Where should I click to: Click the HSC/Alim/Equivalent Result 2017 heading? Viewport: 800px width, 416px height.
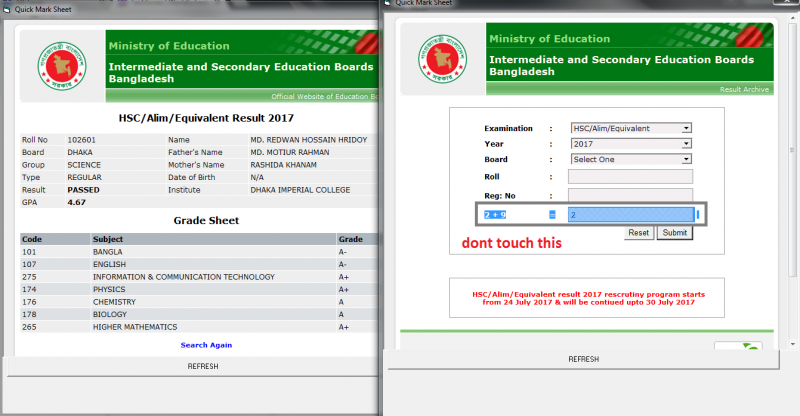click(x=206, y=118)
